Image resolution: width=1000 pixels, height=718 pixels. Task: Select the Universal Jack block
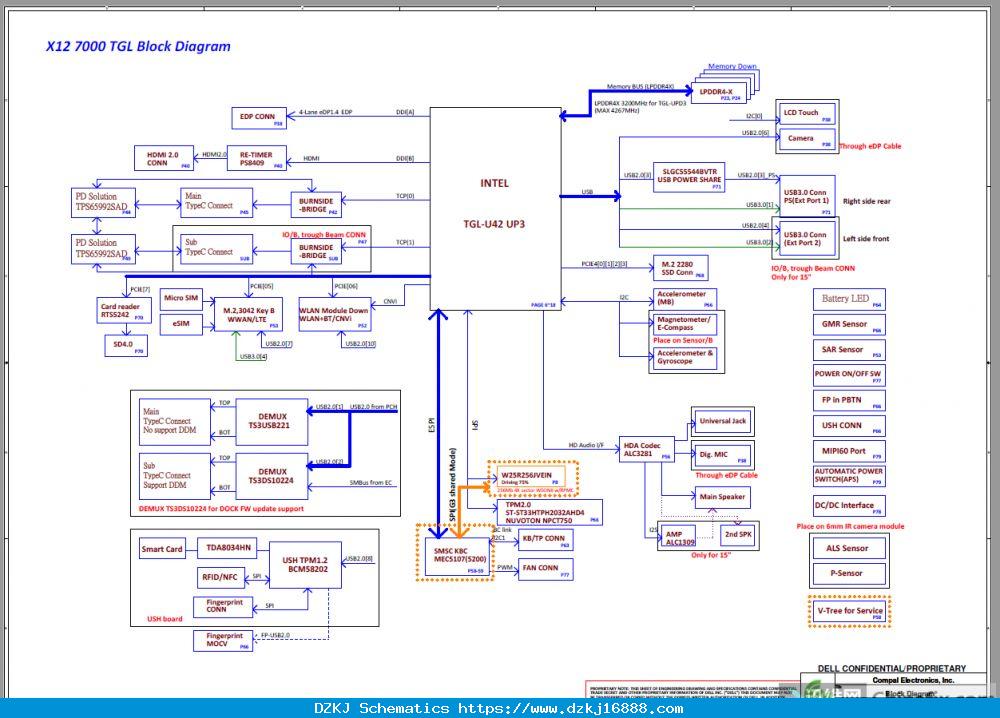click(722, 421)
